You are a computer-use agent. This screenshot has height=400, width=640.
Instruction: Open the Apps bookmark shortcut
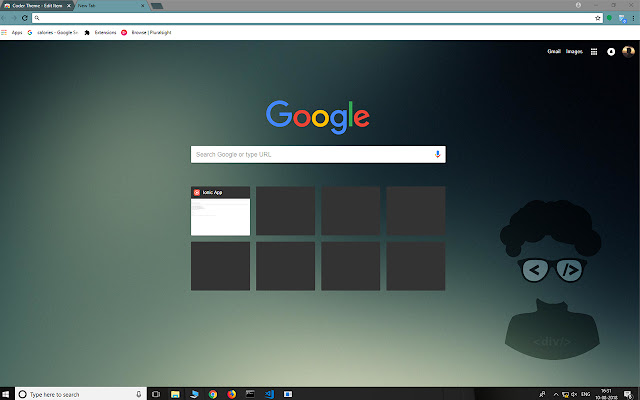[12, 32]
